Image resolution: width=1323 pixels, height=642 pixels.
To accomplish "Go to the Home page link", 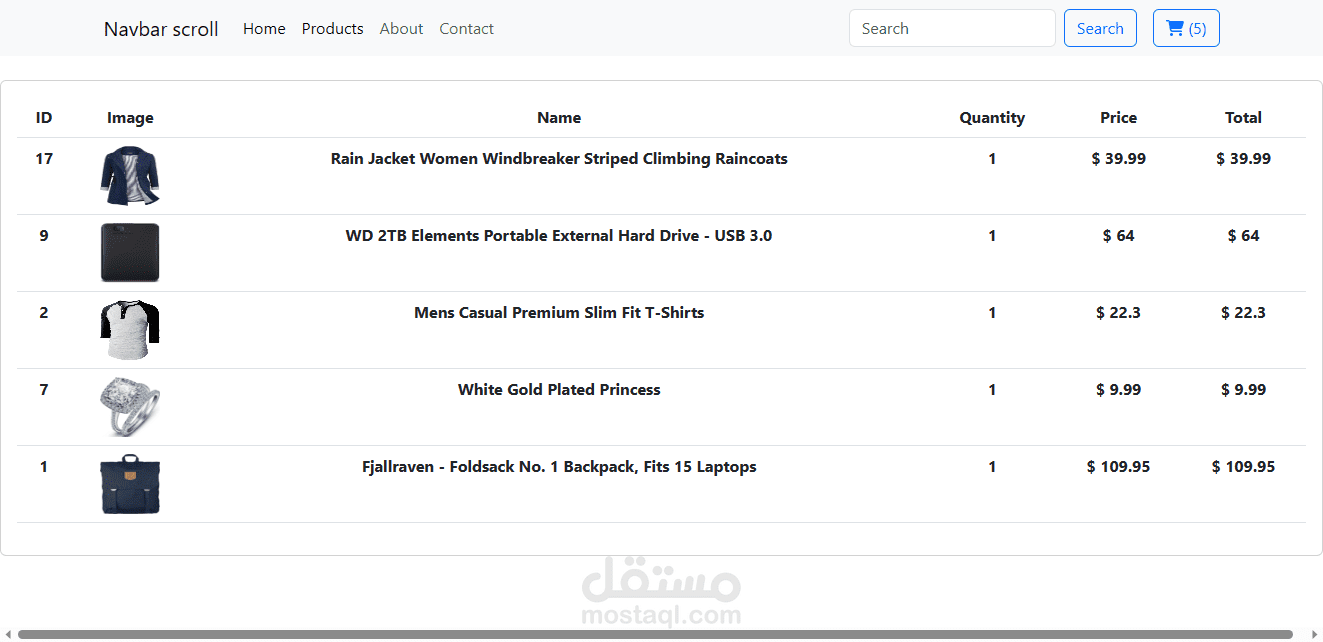I will click(264, 29).
